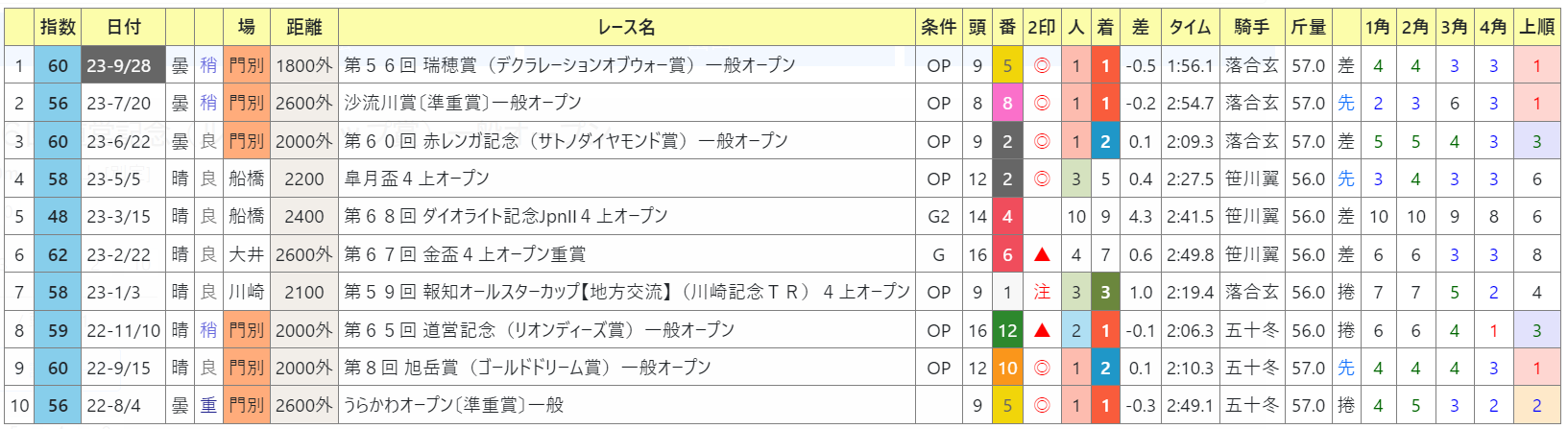Click the 日付 column header
Image resolution: width=1568 pixels, height=429 pixels.
tap(123, 27)
